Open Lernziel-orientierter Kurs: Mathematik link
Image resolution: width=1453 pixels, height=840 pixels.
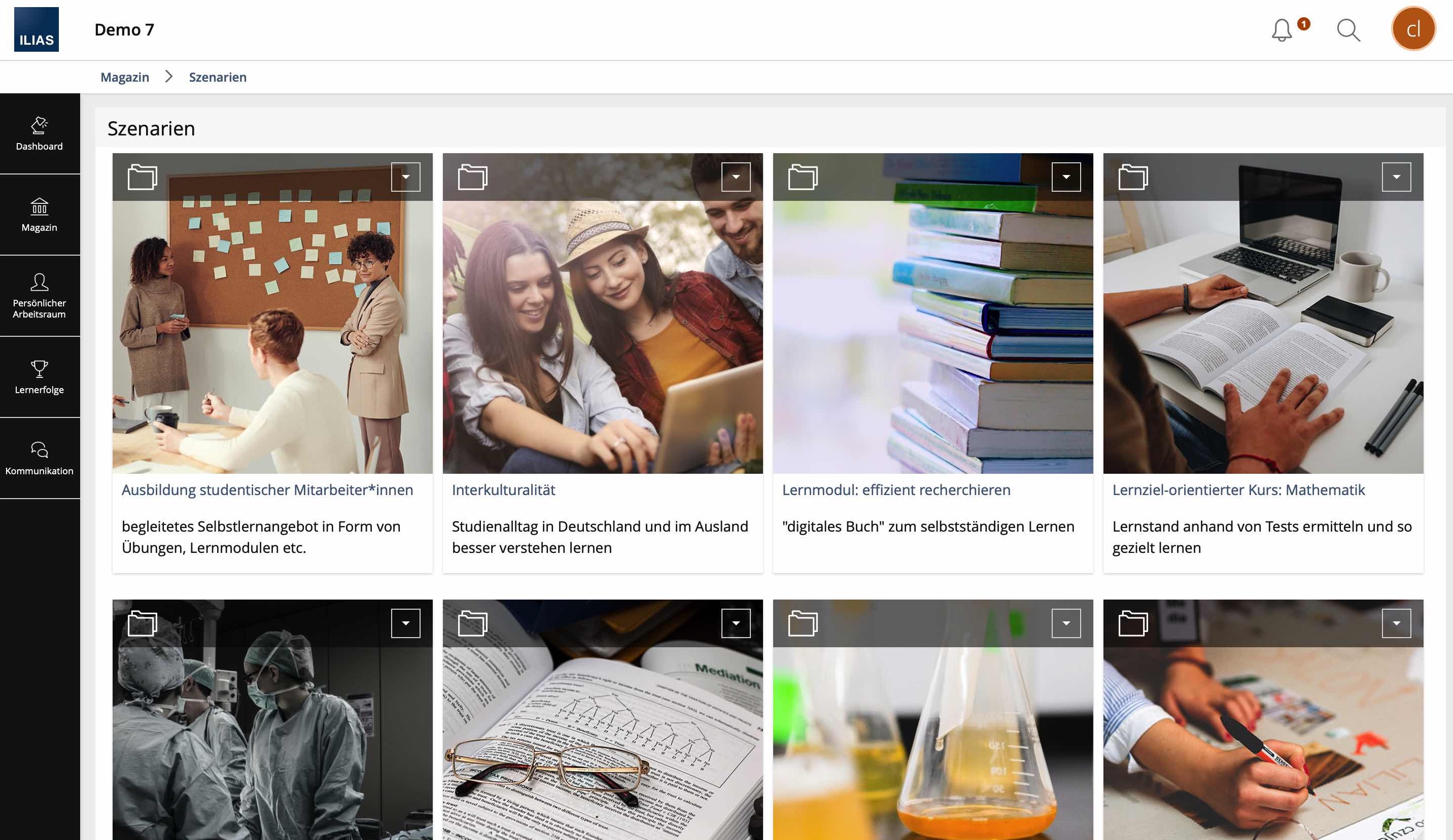[x=1238, y=490]
